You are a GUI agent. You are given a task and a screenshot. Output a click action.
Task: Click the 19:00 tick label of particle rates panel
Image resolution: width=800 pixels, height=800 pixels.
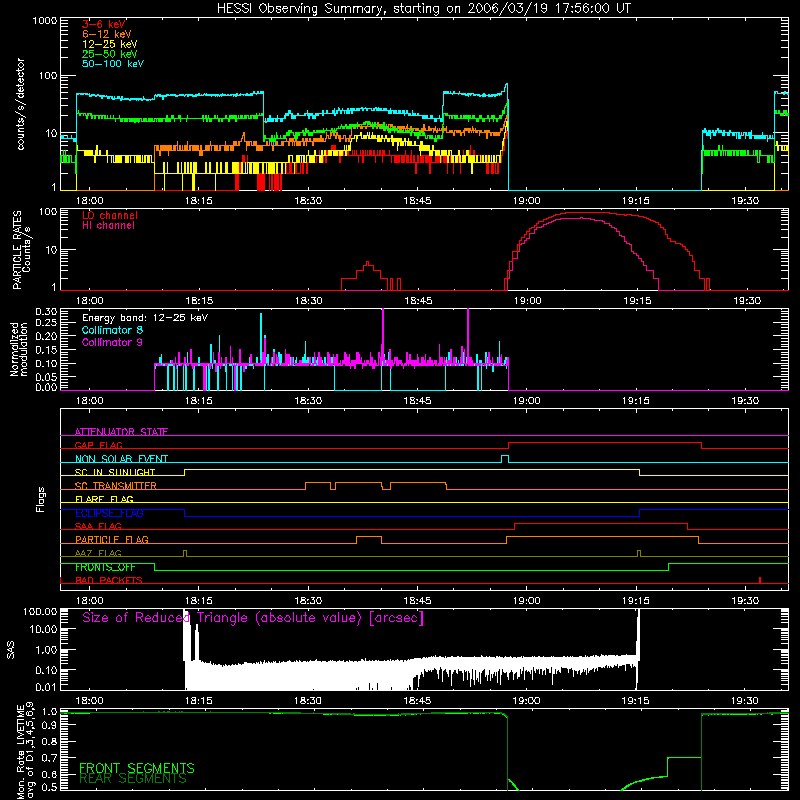click(528, 301)
